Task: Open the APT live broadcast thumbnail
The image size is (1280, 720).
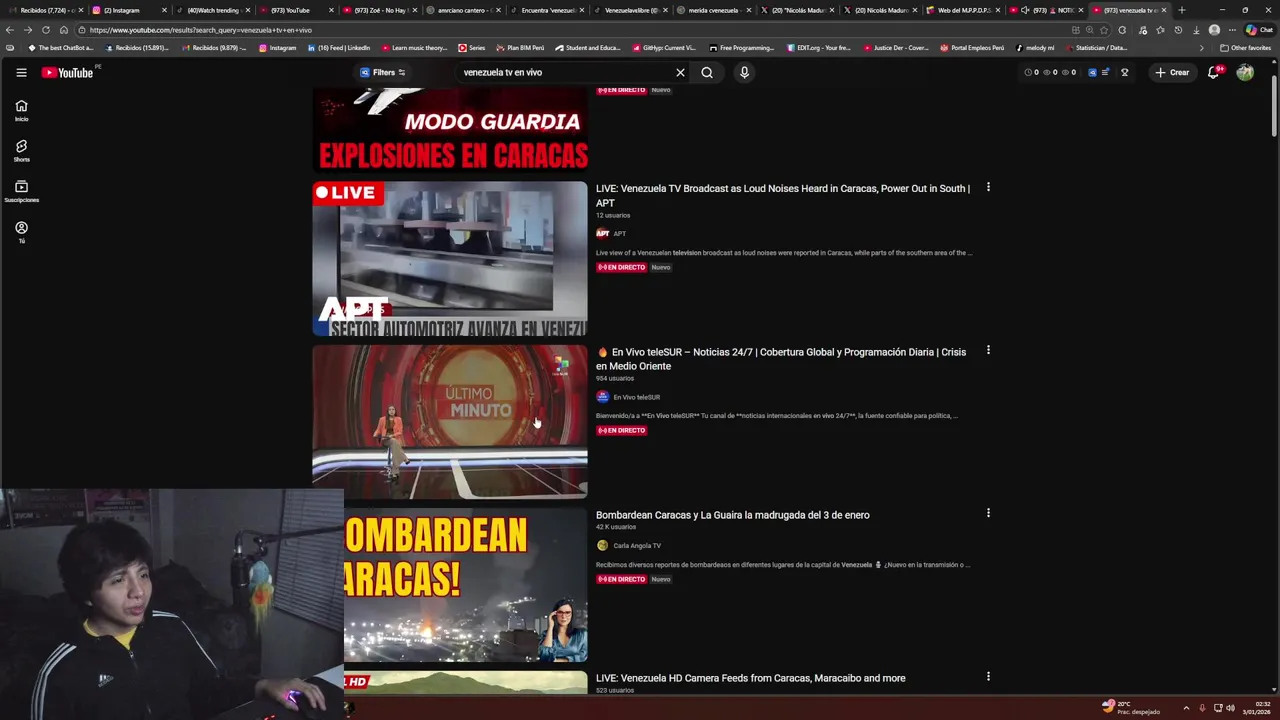Action: 450,258
